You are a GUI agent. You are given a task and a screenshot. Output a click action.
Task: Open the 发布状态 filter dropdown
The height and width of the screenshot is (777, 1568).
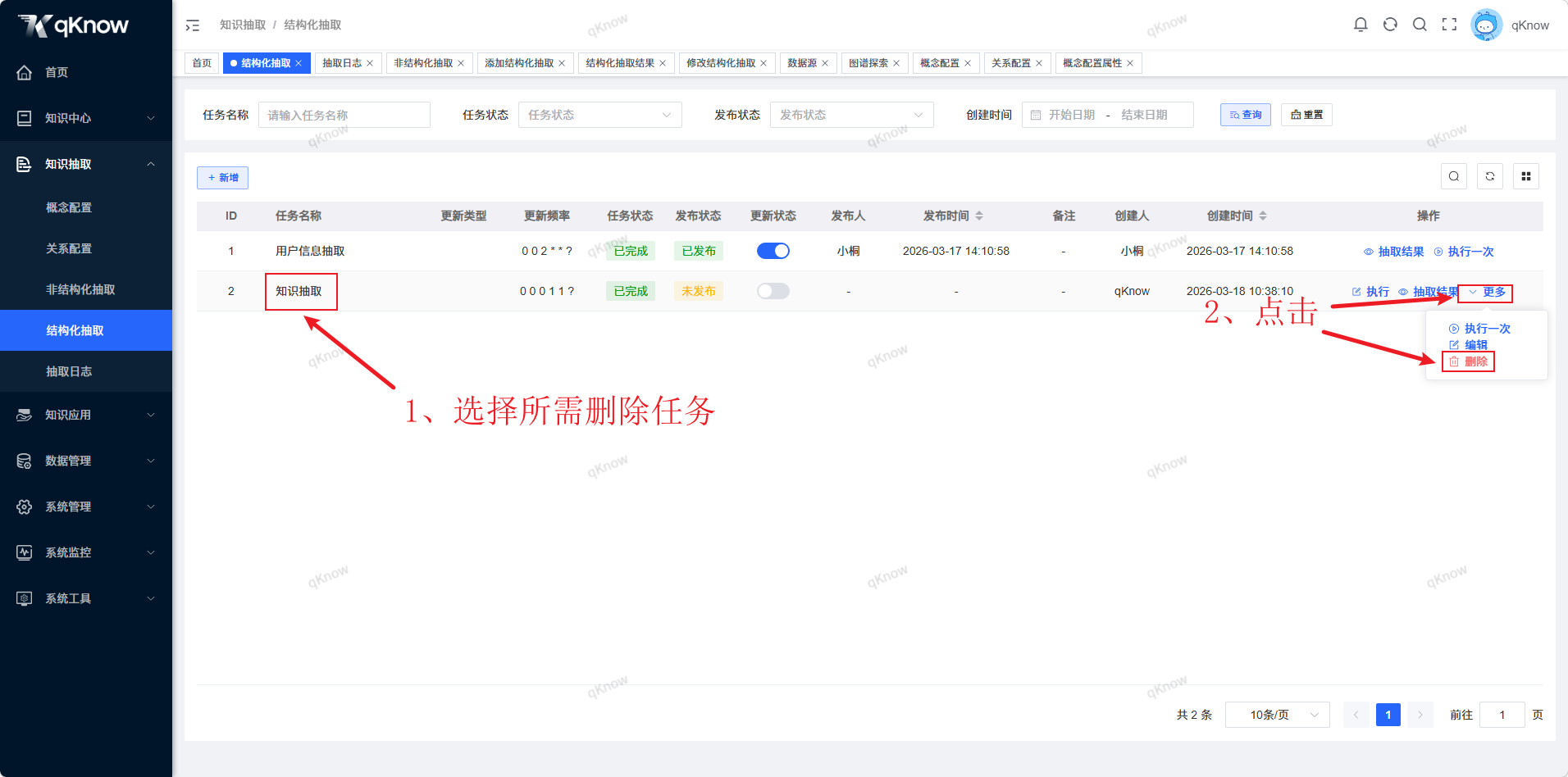pyautogui.click(x=851, y=115)
